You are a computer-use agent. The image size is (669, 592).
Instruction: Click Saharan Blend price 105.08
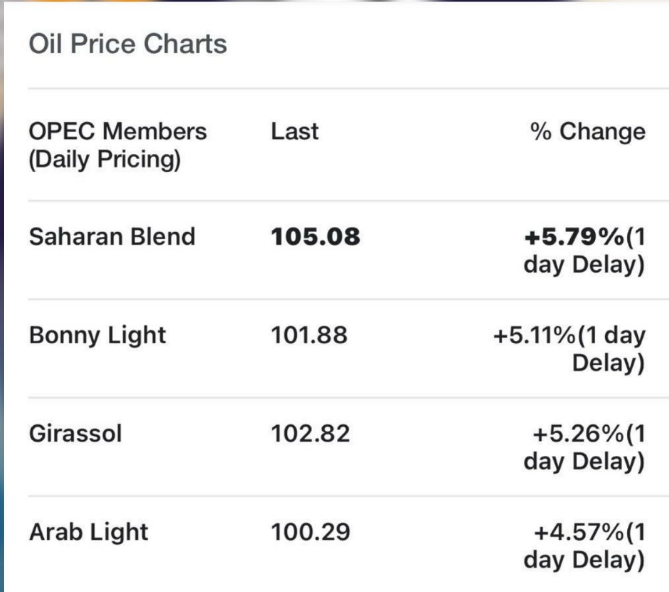[315, 238]
